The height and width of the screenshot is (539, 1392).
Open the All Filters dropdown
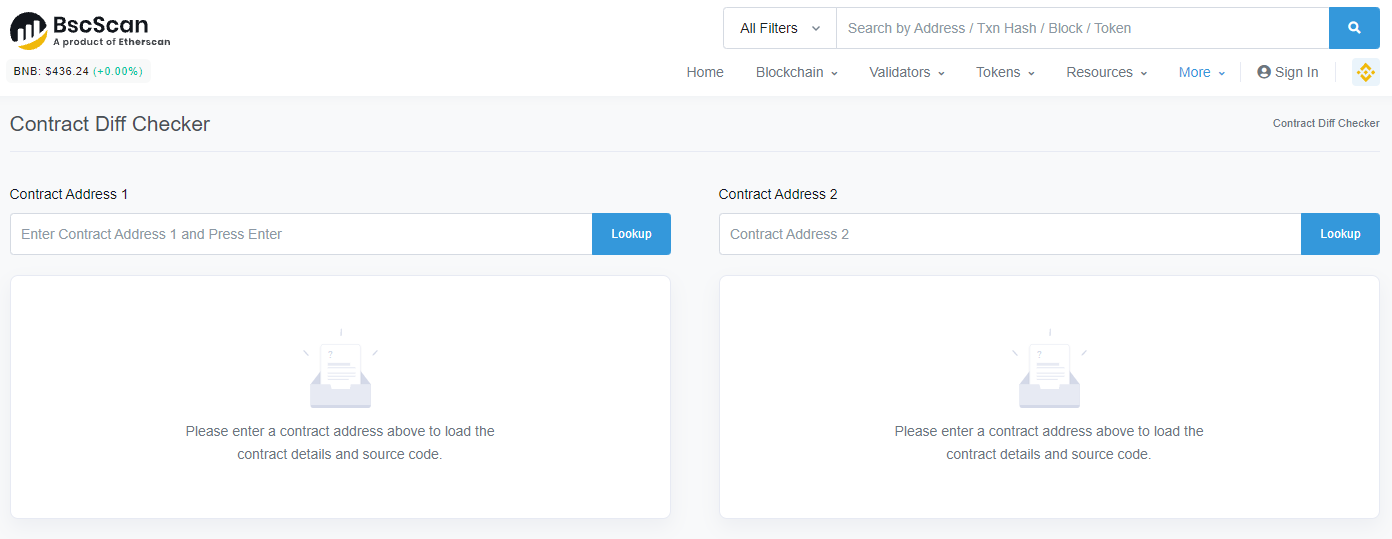click(x=779, y=28)
